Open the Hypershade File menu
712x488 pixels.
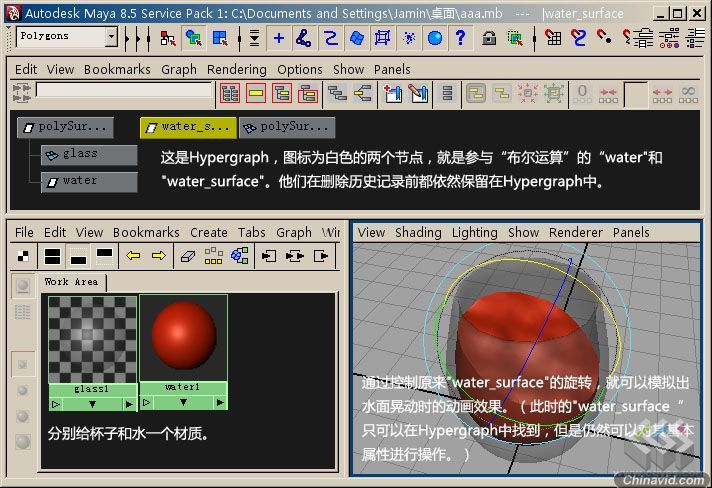coord(24,232)
